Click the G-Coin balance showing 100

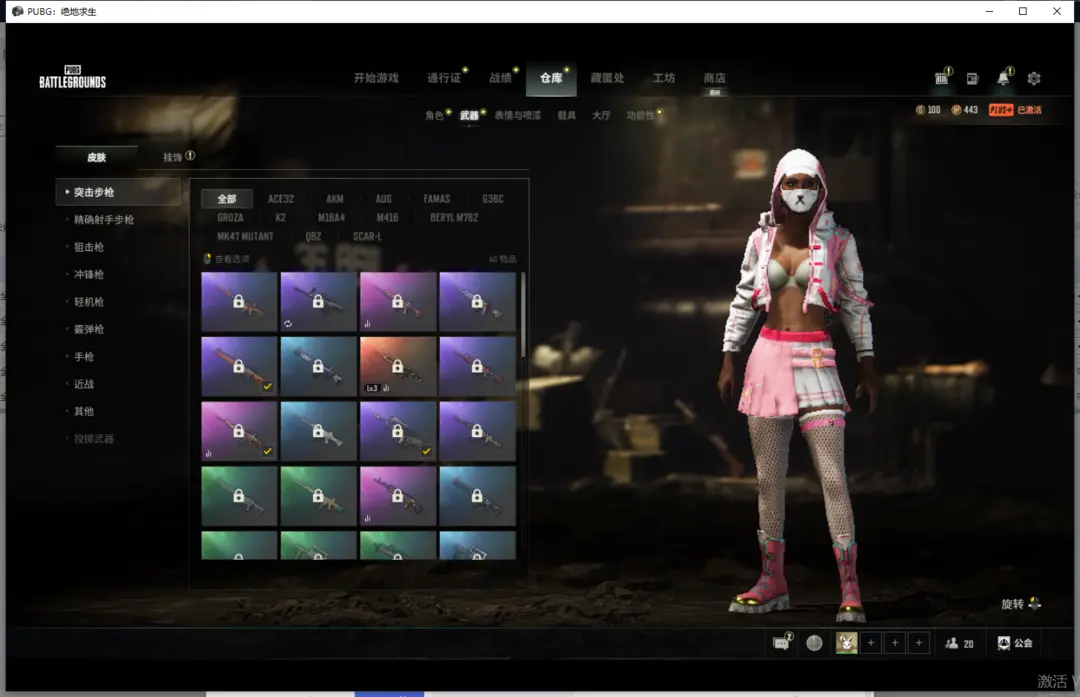(928, 110)
